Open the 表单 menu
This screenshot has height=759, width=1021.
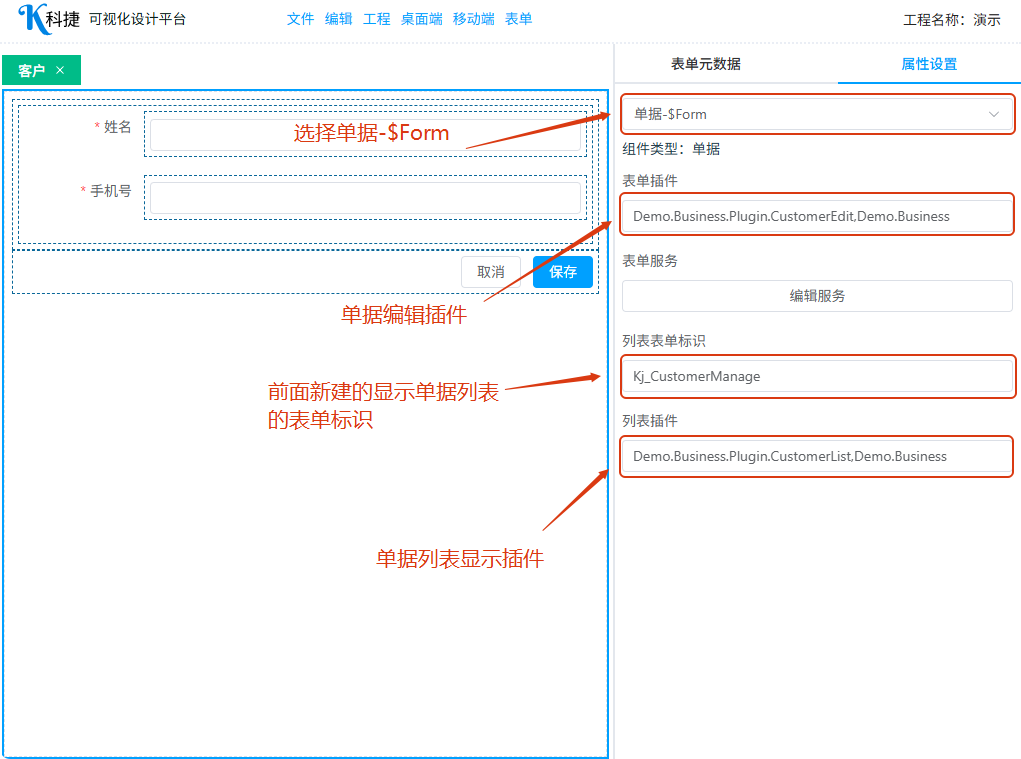(x=518, y=19)
